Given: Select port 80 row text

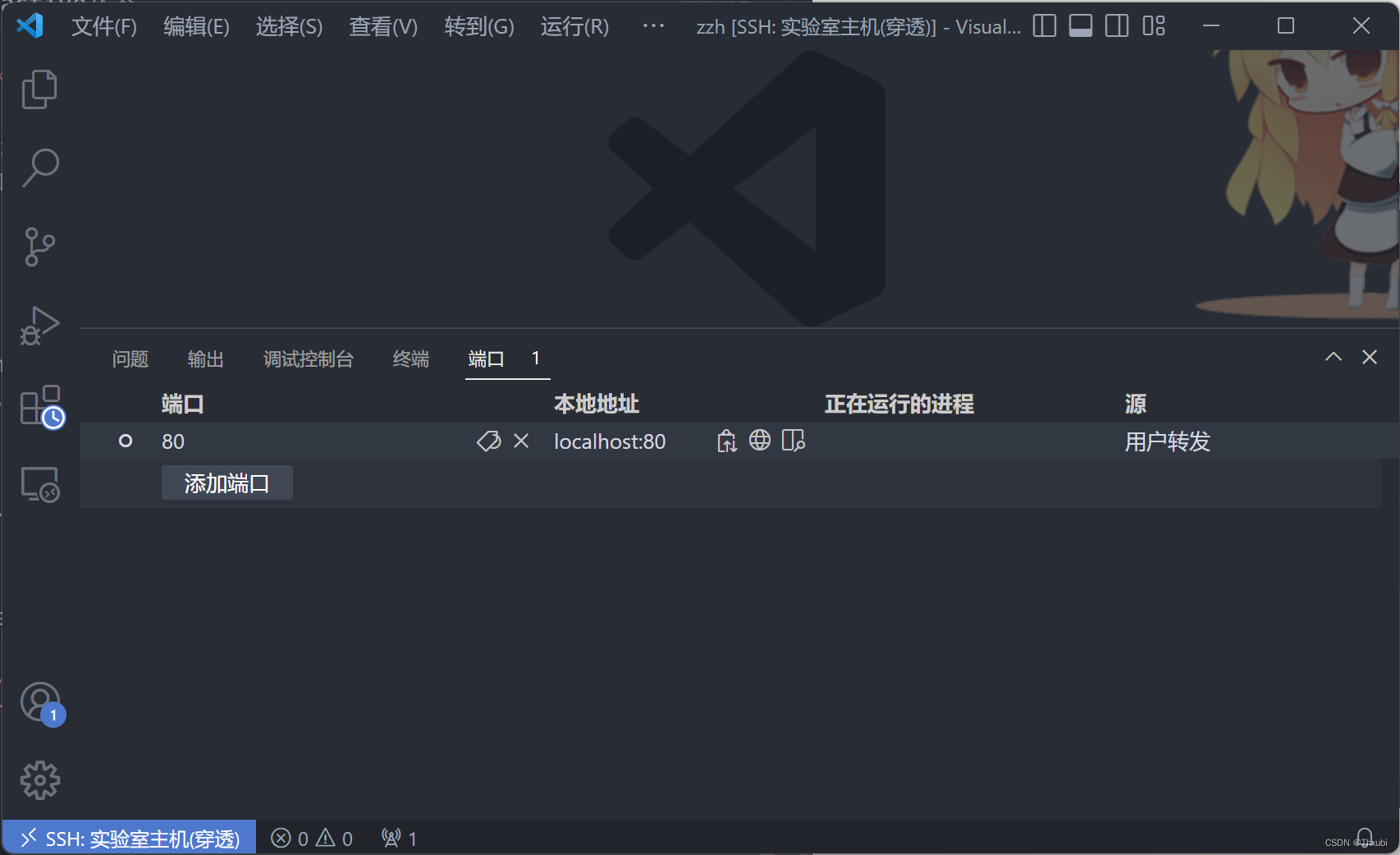Looking at the screenshot, I should pyautogui.click(x=173, y=441).
